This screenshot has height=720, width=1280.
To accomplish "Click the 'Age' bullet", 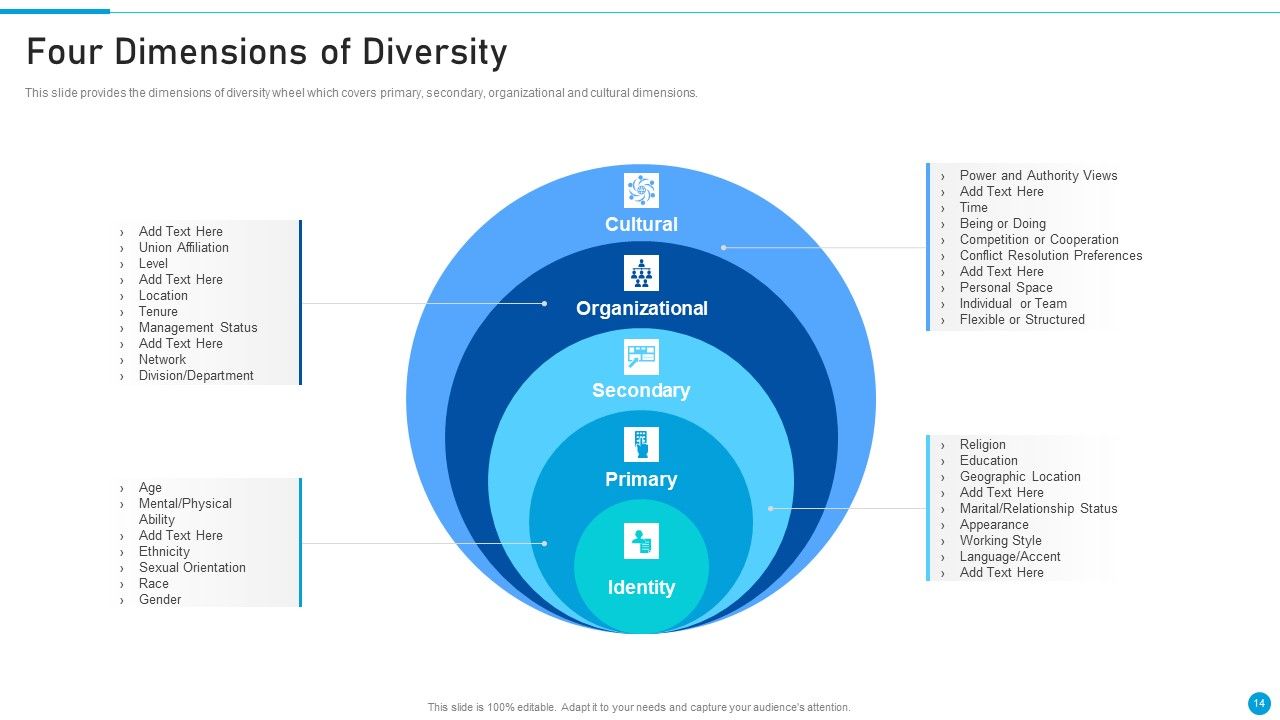I will [150, 488].
